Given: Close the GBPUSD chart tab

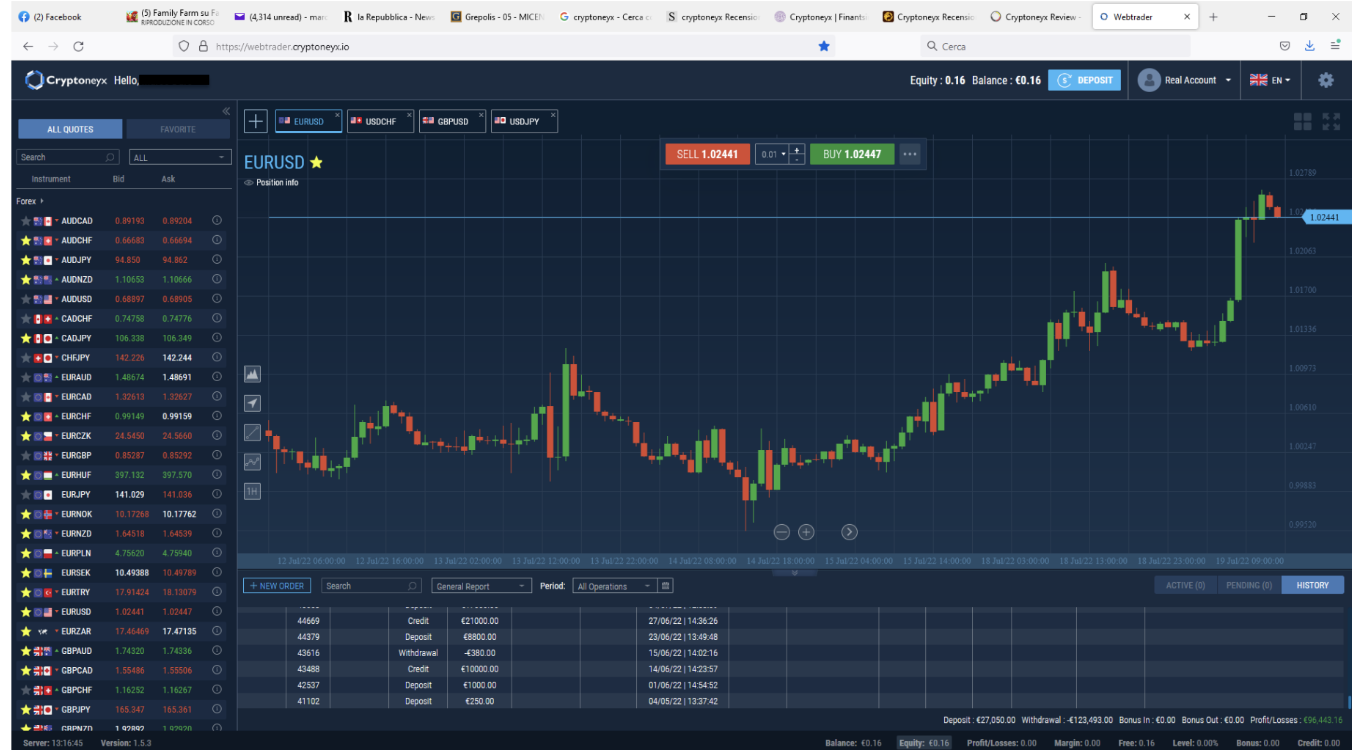Looking at the screenshot, I should click(x=481, y=115).
